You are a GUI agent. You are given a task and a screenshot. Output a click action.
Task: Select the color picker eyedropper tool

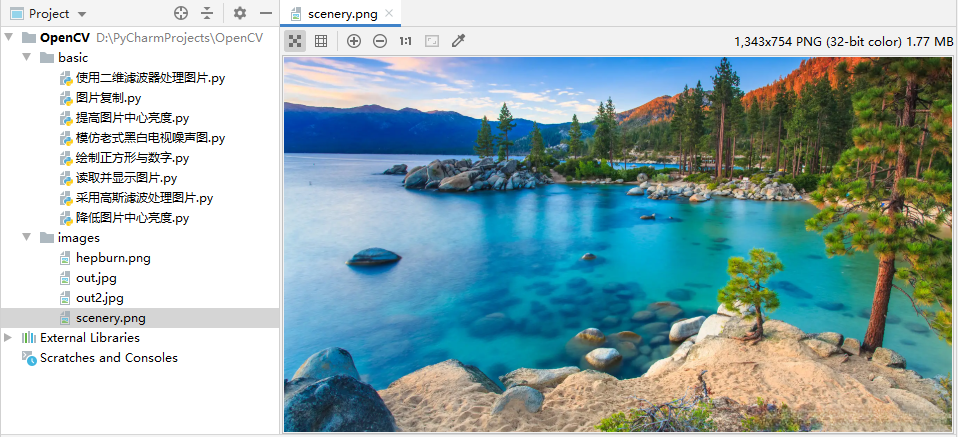coord(458,41)
